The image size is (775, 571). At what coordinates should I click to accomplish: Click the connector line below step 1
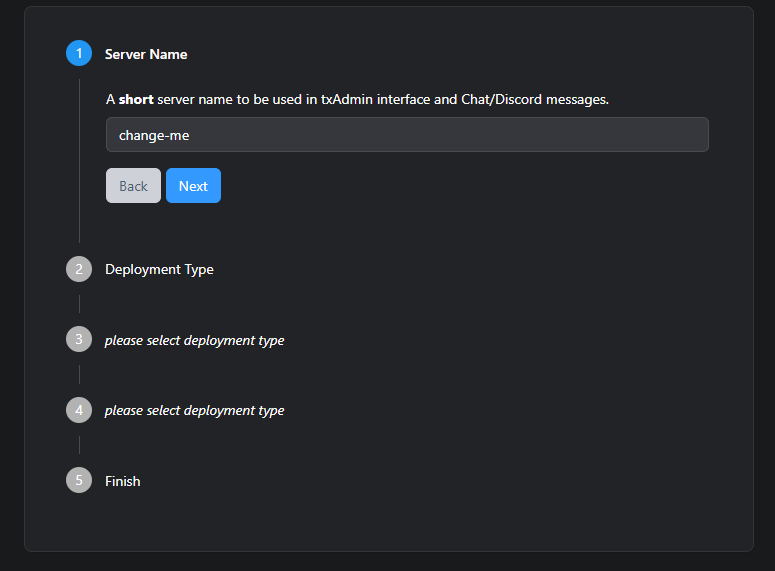[79, 160]
